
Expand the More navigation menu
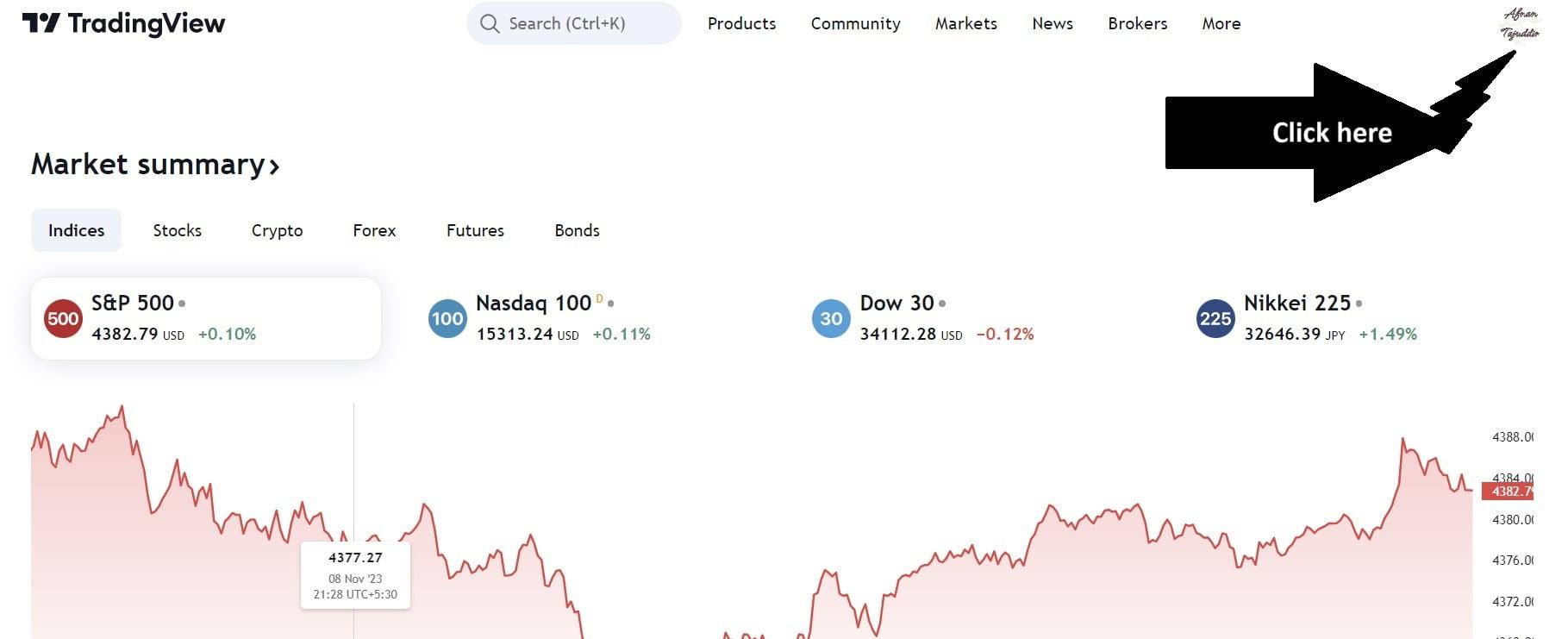[x=1221, y=23]
